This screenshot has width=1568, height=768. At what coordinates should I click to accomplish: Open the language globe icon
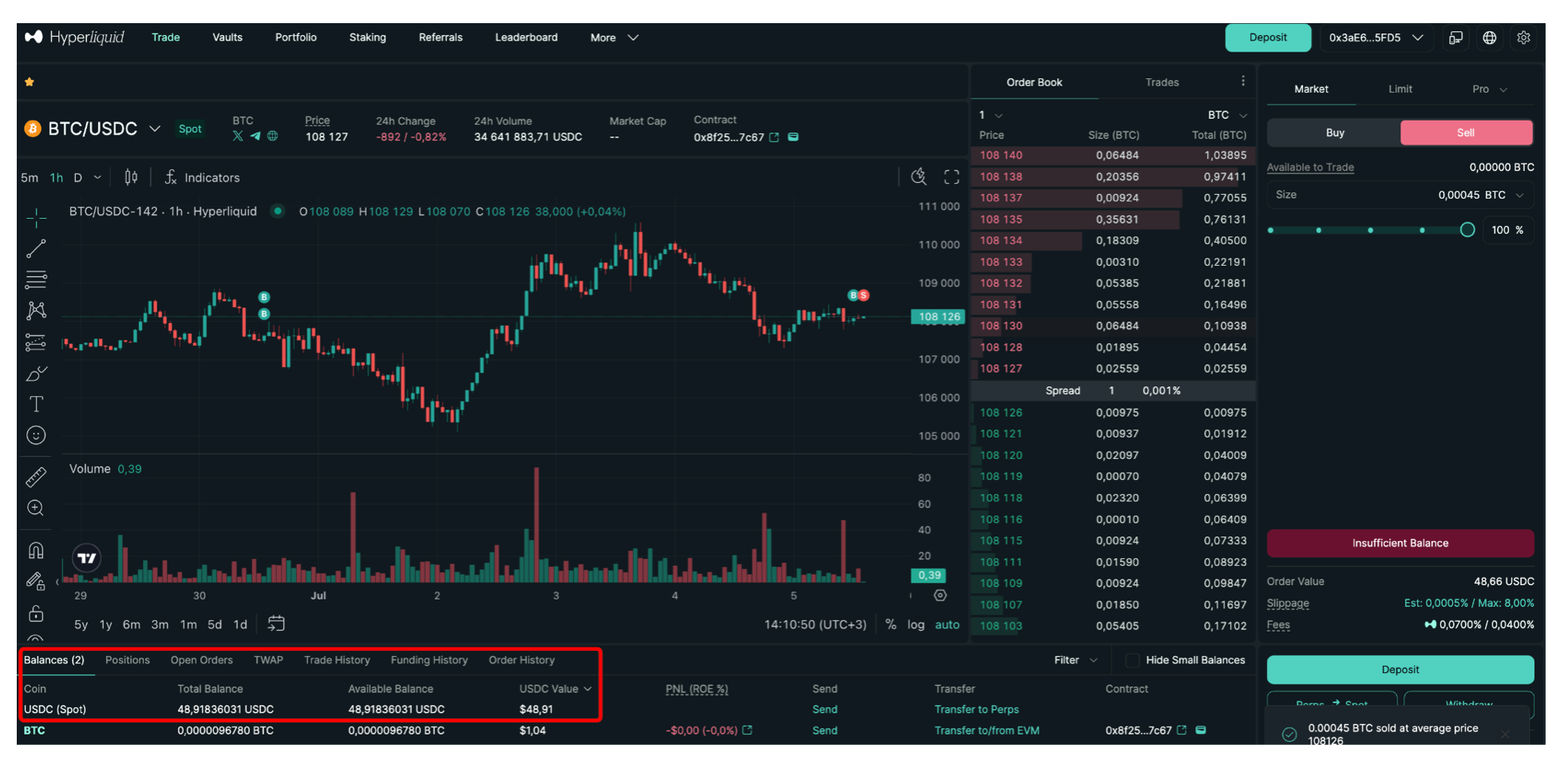click(x=1490, y=38)
